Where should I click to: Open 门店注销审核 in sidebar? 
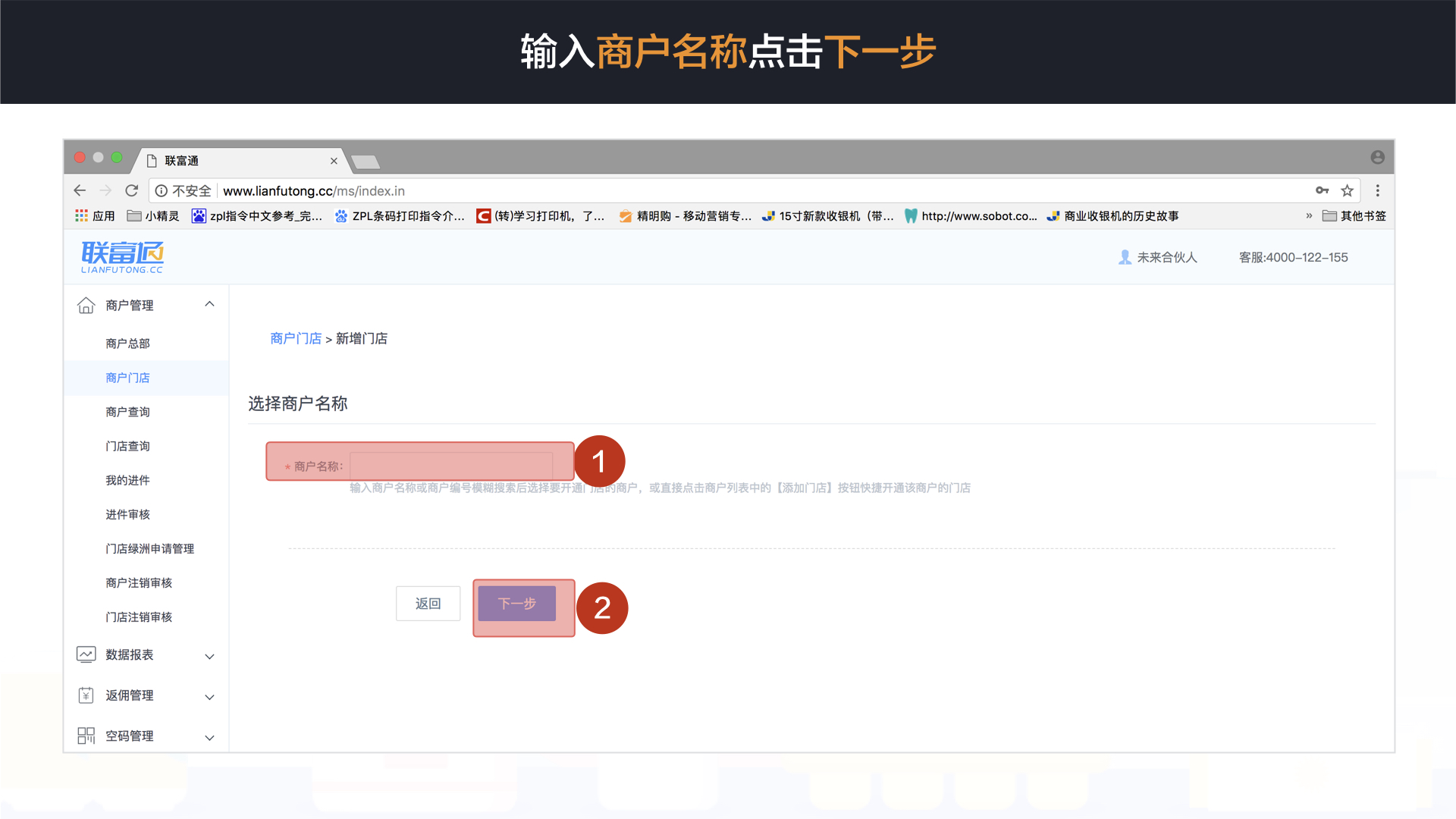[139, 617]
